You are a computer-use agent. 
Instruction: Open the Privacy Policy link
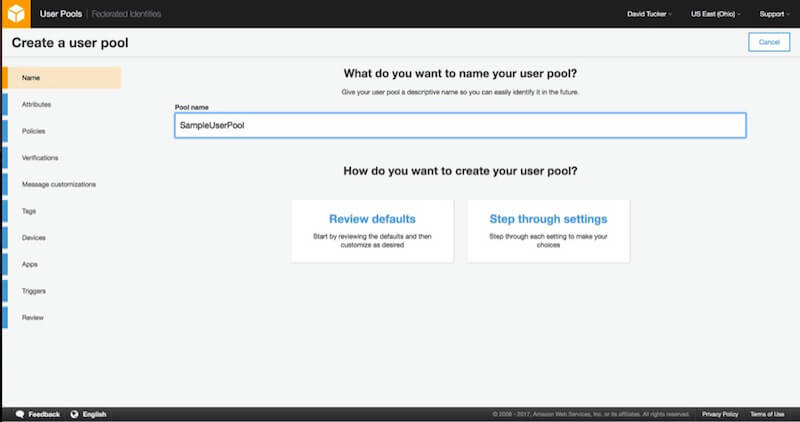coord(720,414)
